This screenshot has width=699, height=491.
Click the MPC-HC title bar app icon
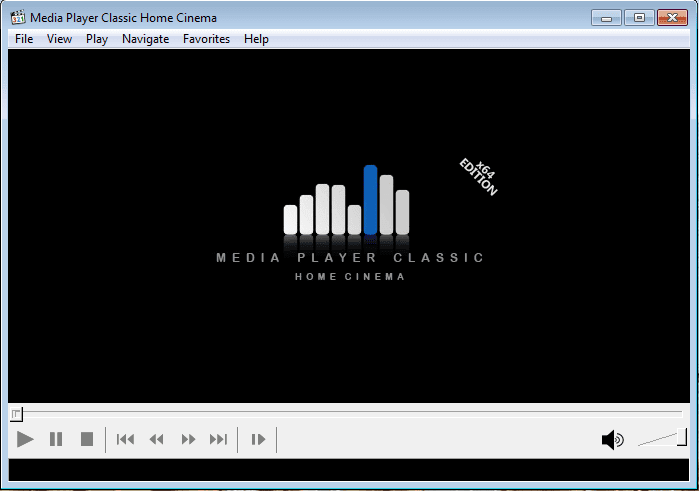(18, 17)
